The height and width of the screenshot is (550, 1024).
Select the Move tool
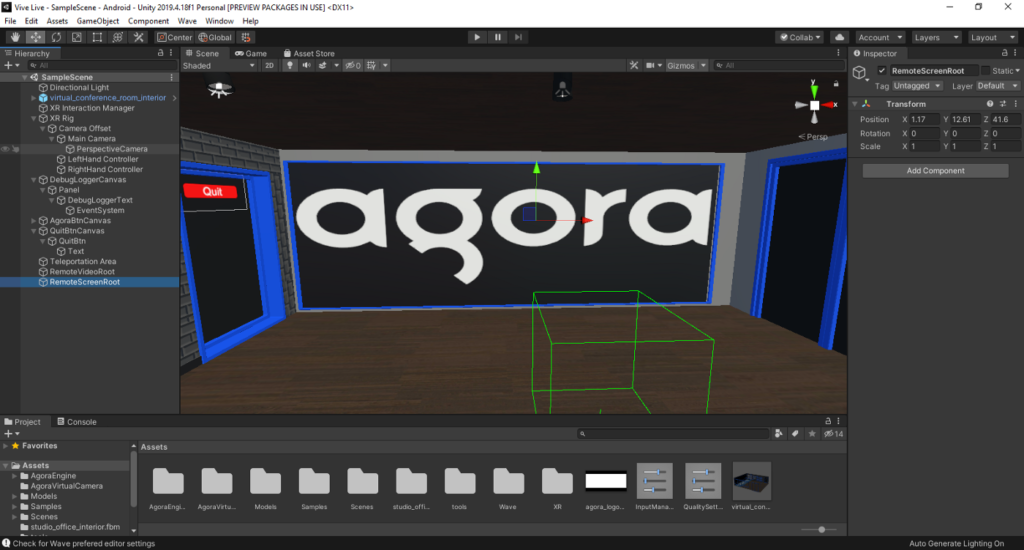coord(35,37)
